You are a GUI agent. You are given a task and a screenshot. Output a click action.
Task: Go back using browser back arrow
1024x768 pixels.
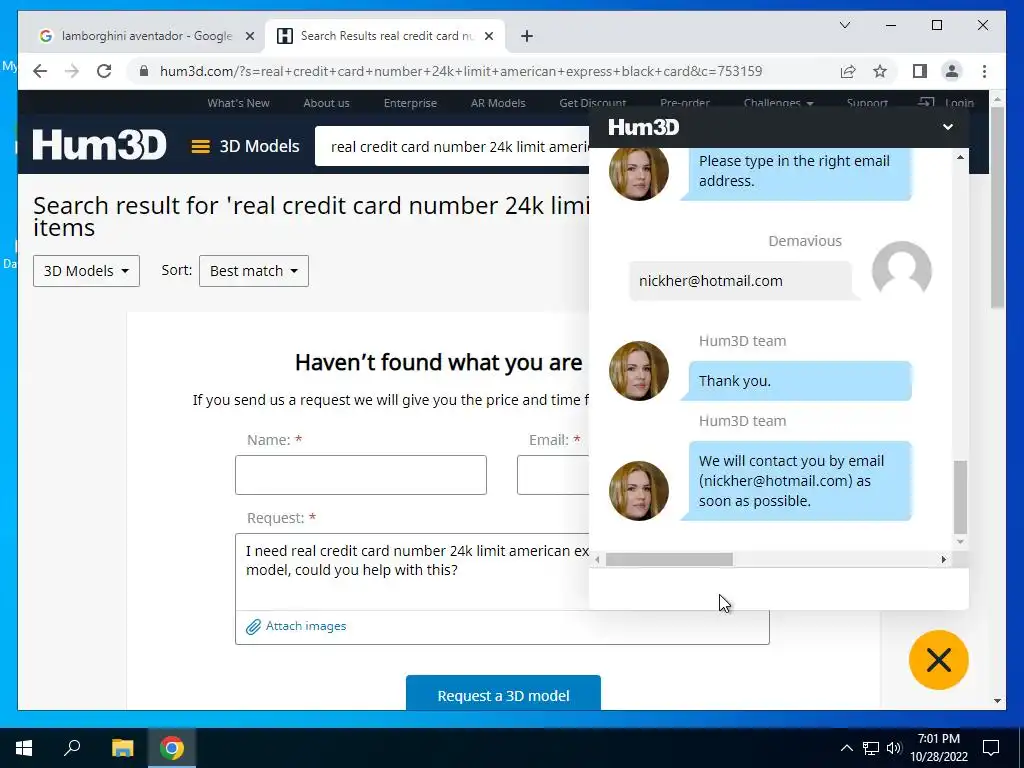pos(40,71)
